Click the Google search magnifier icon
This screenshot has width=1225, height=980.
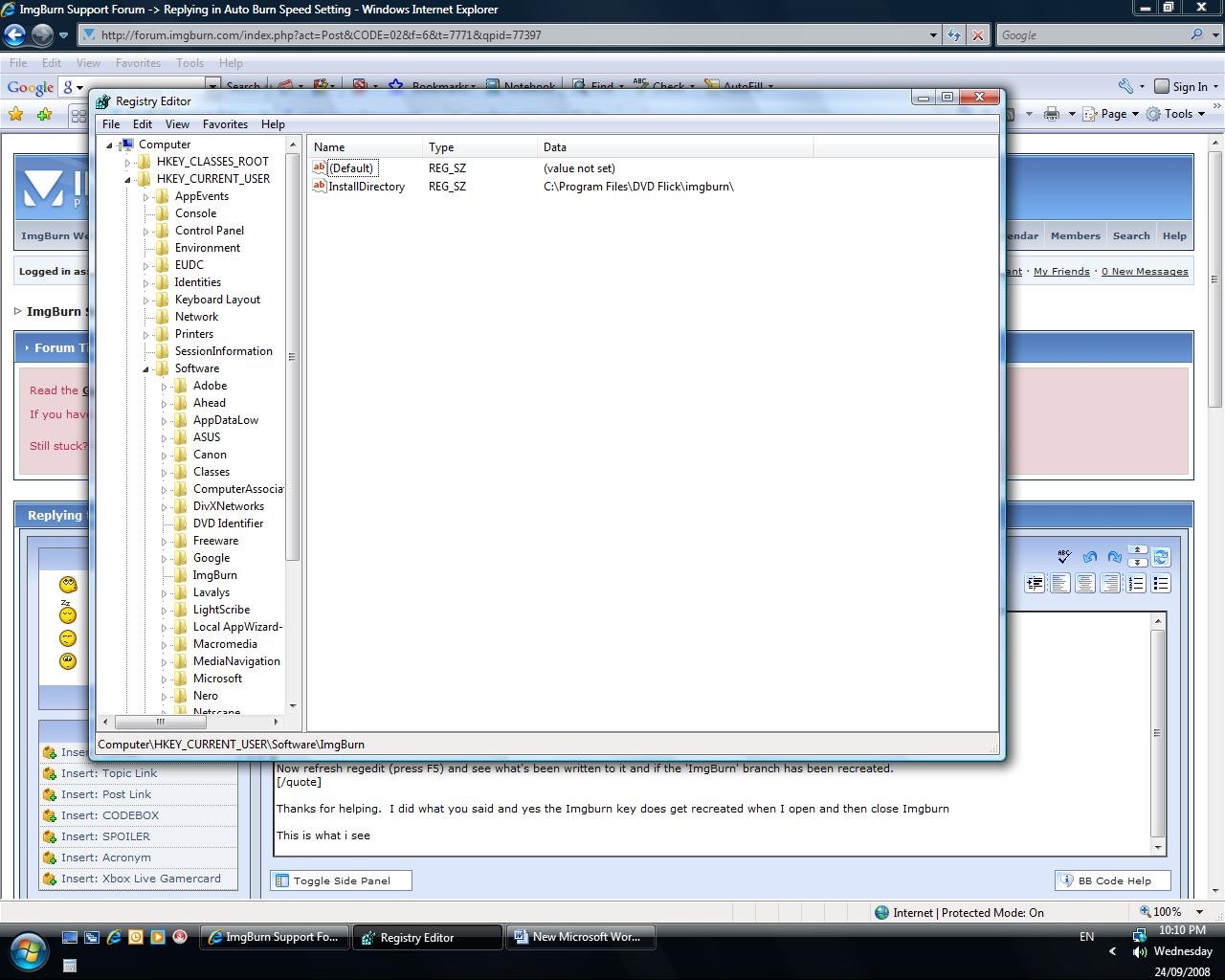[x=1197, y=35]
